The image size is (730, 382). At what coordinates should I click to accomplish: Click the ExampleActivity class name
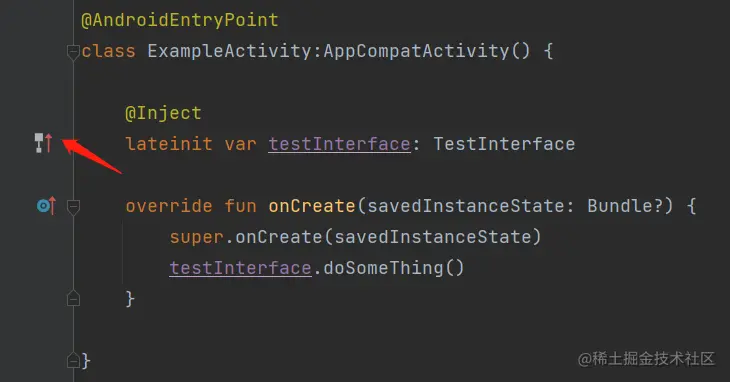229,51
